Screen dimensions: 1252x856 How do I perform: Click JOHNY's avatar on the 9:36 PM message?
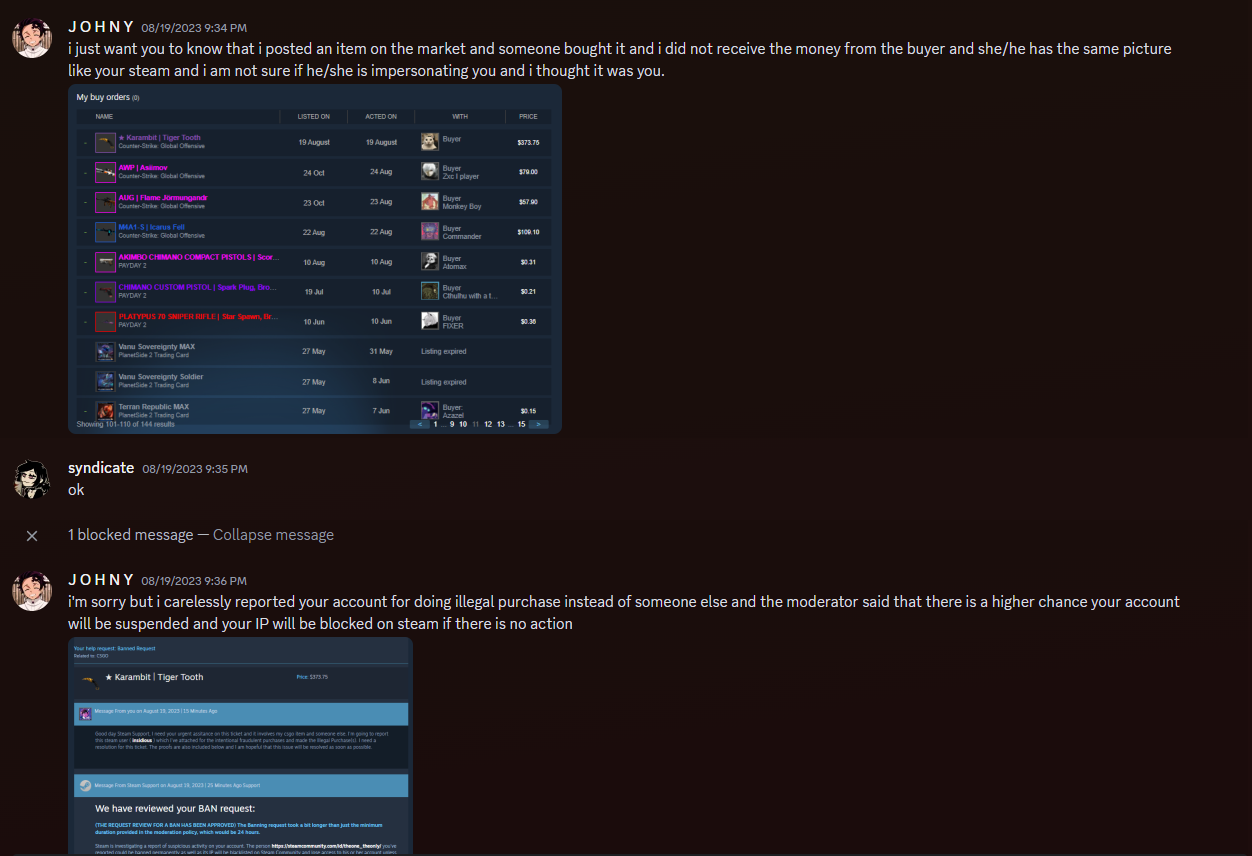click(31, 591)
